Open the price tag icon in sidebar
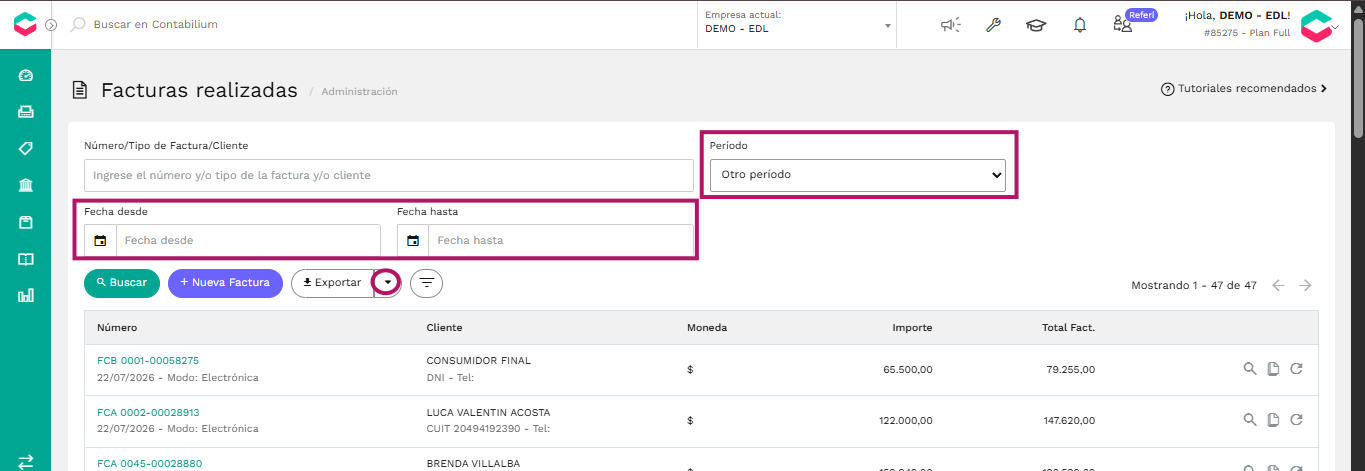Screen dimensions: 1365x471 pos(26,148)
